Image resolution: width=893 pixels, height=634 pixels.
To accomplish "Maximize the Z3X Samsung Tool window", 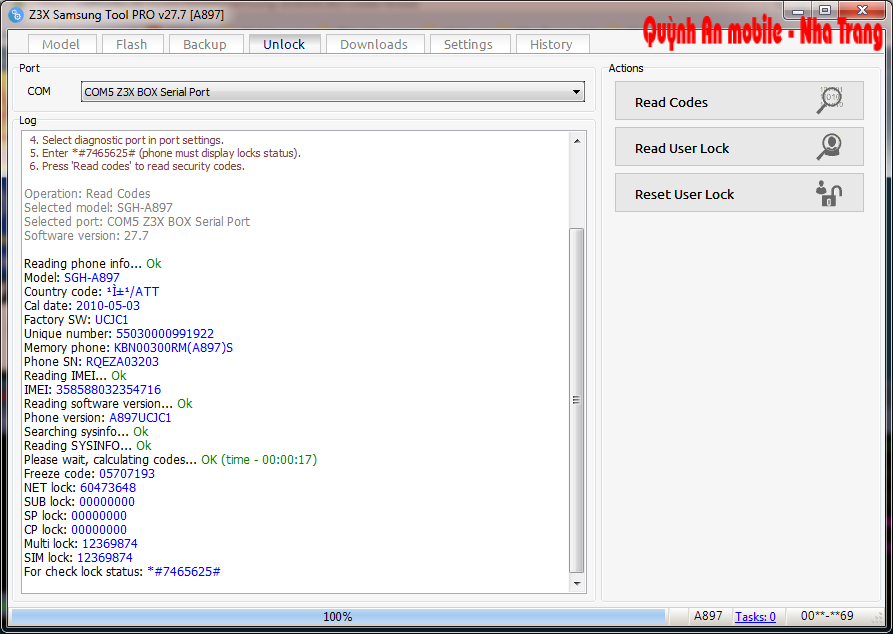I will pos(824,10).
